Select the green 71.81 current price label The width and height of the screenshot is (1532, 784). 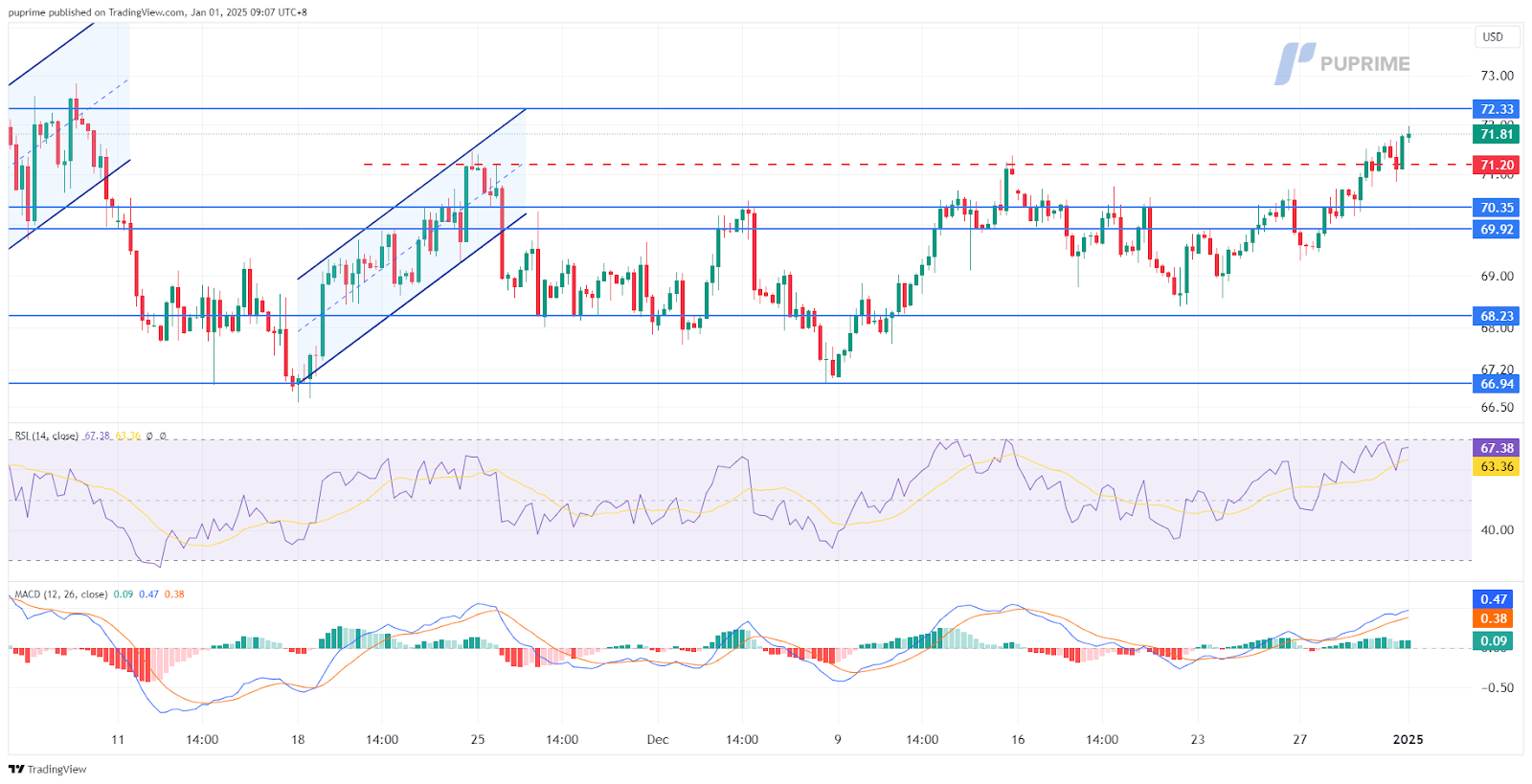(x=1496, y=134)
